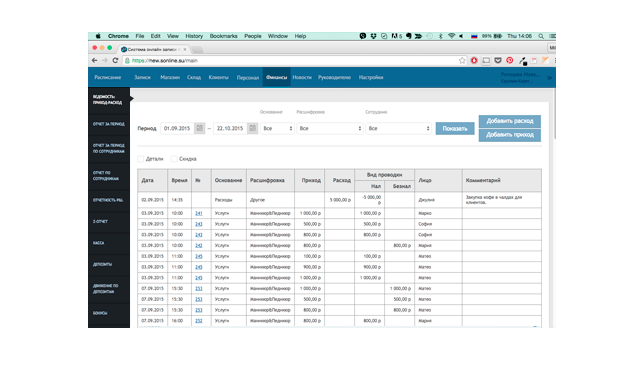The width and height of the screenshot is (640, 367).
Task: Close the browser tab
Action: (185, 49)
